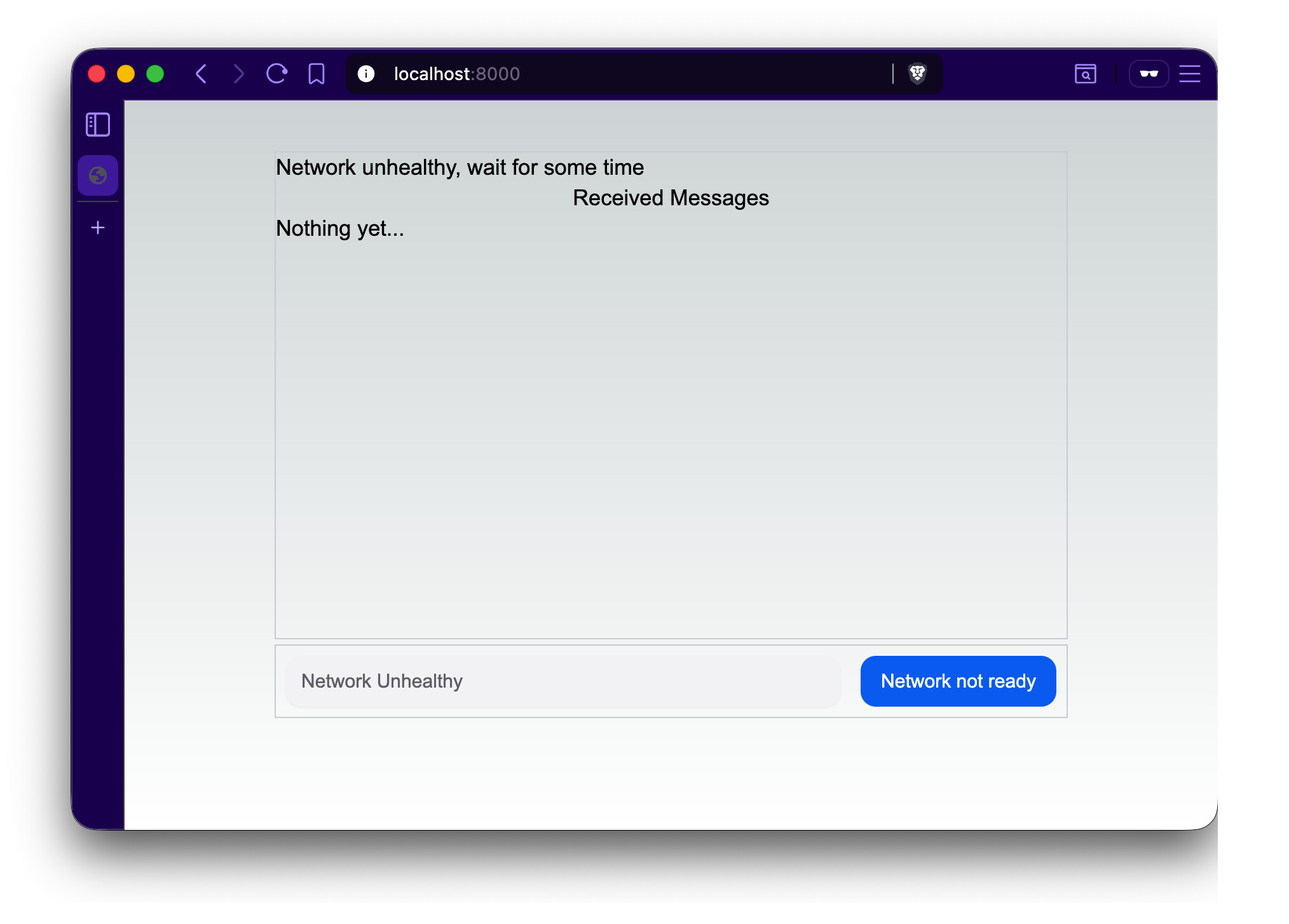Bookmark this page
This screenshot has width=1289, height=924.
click(316, 74)
